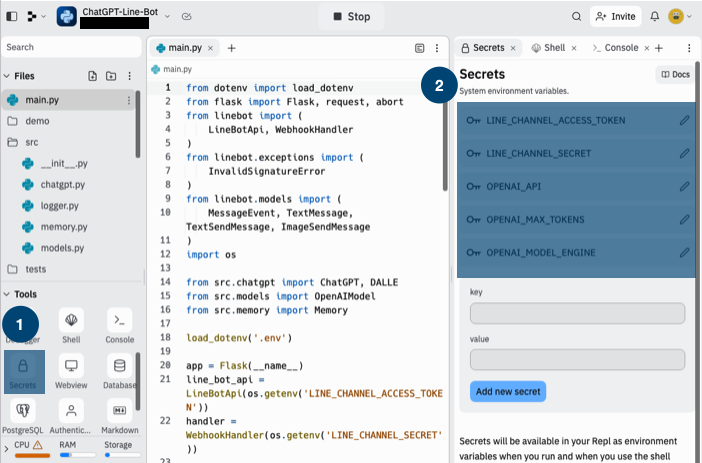Open the Shell tool icon
702x463 pixels.
[71, 321]
